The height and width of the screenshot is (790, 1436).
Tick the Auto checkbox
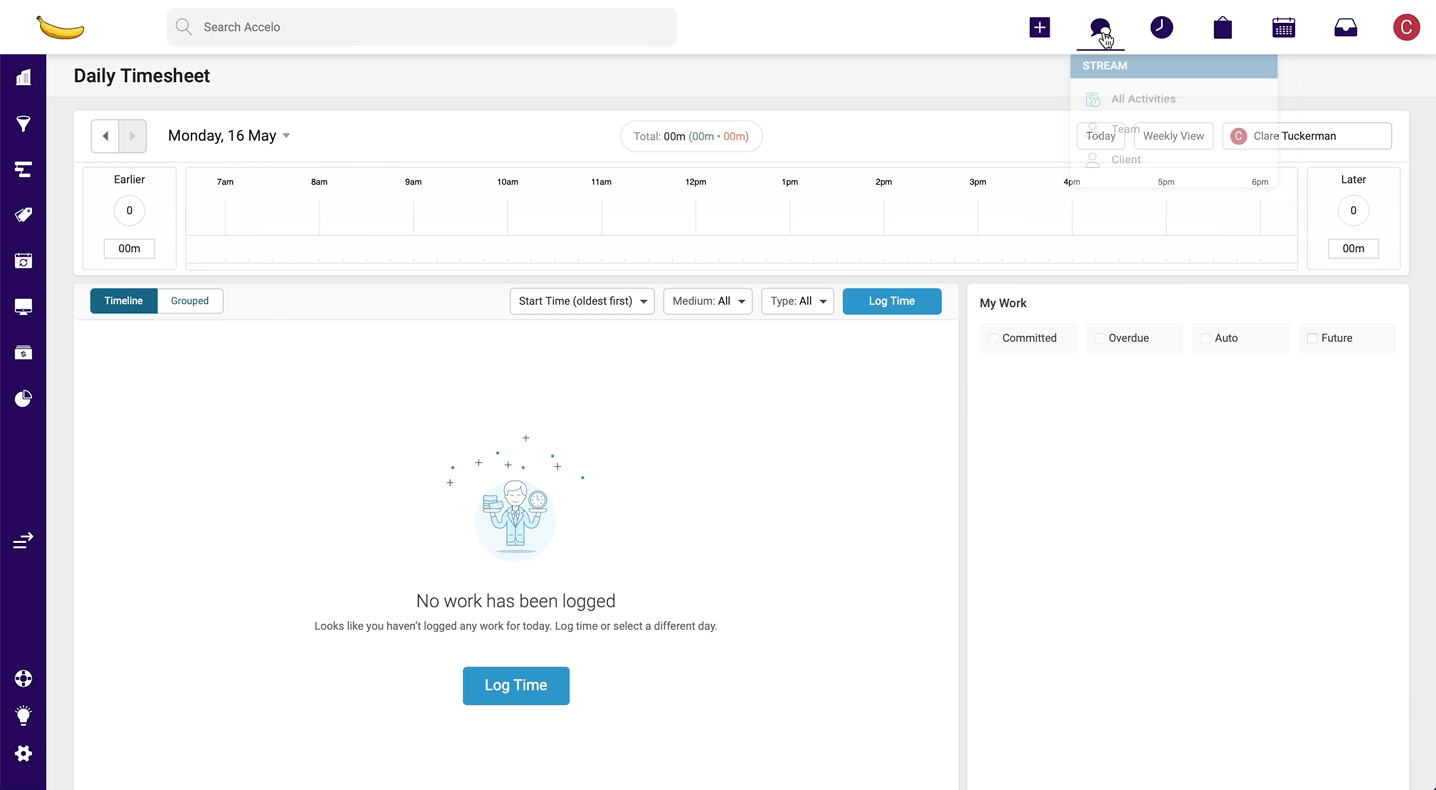tap(1205, 338)
